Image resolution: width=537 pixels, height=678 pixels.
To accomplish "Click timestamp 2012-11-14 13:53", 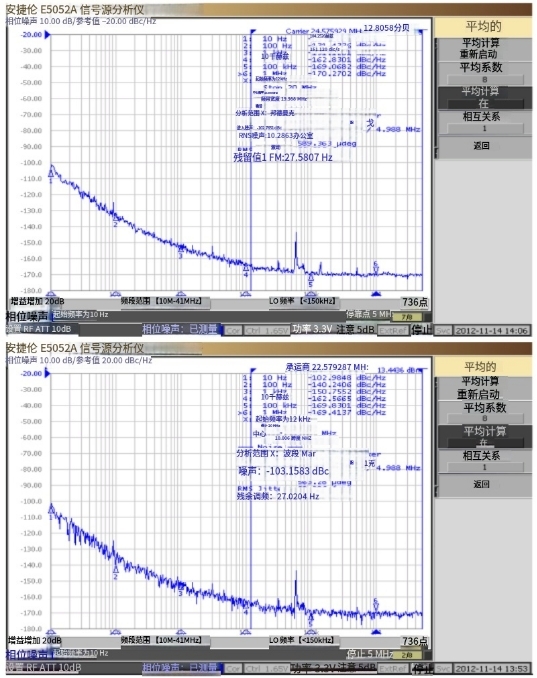I will click(492, 669).
